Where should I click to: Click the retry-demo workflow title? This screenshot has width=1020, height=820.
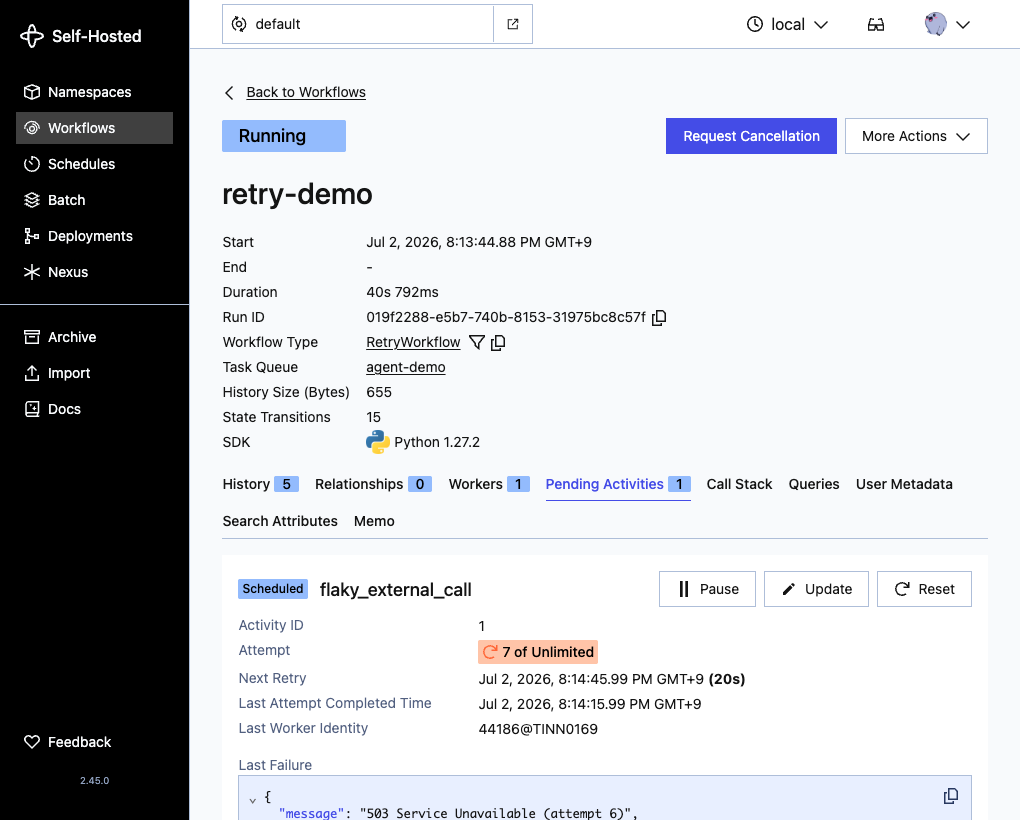tap(297, 194)
